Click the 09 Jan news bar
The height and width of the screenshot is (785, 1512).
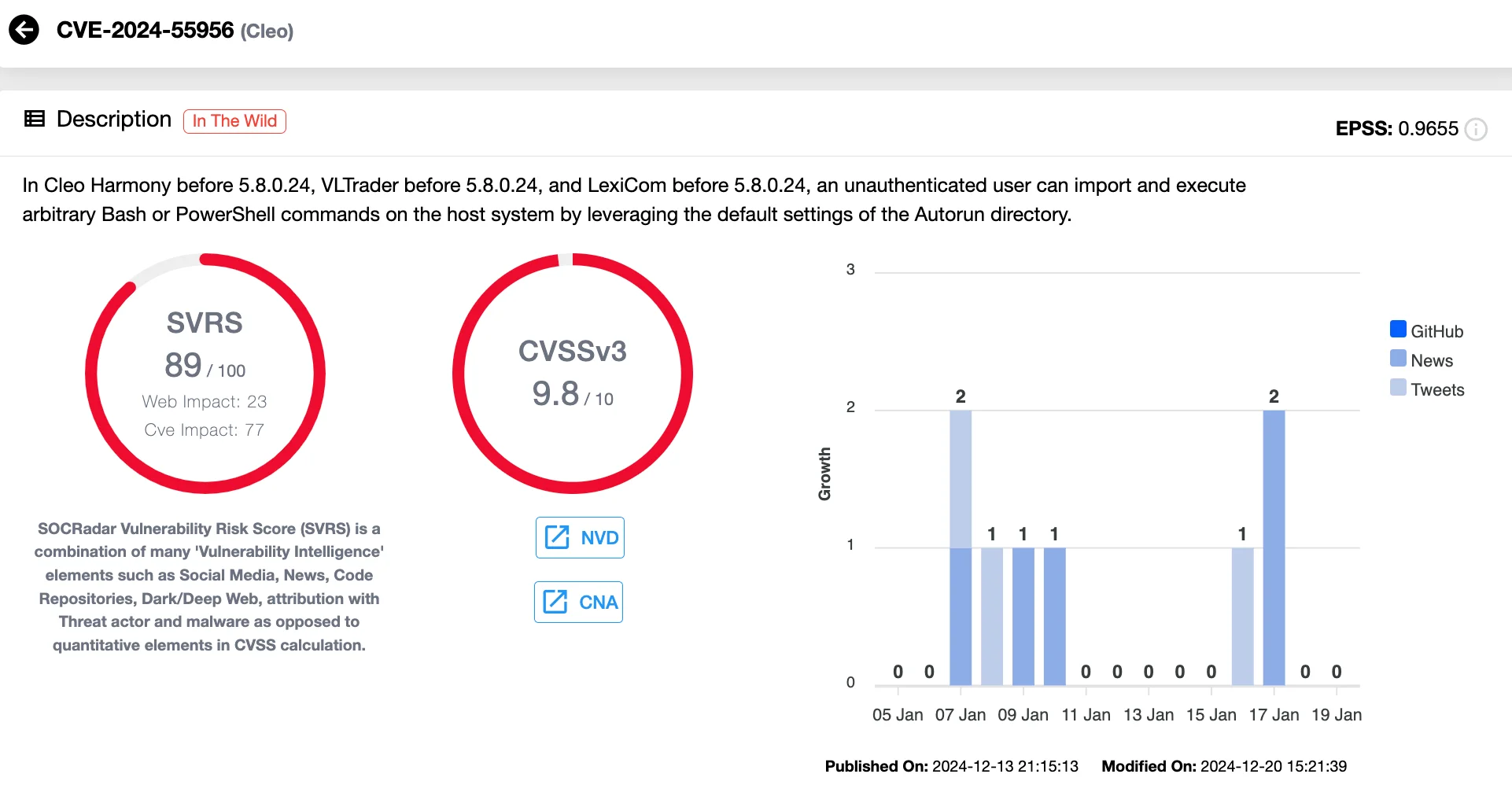point(1023,616)
